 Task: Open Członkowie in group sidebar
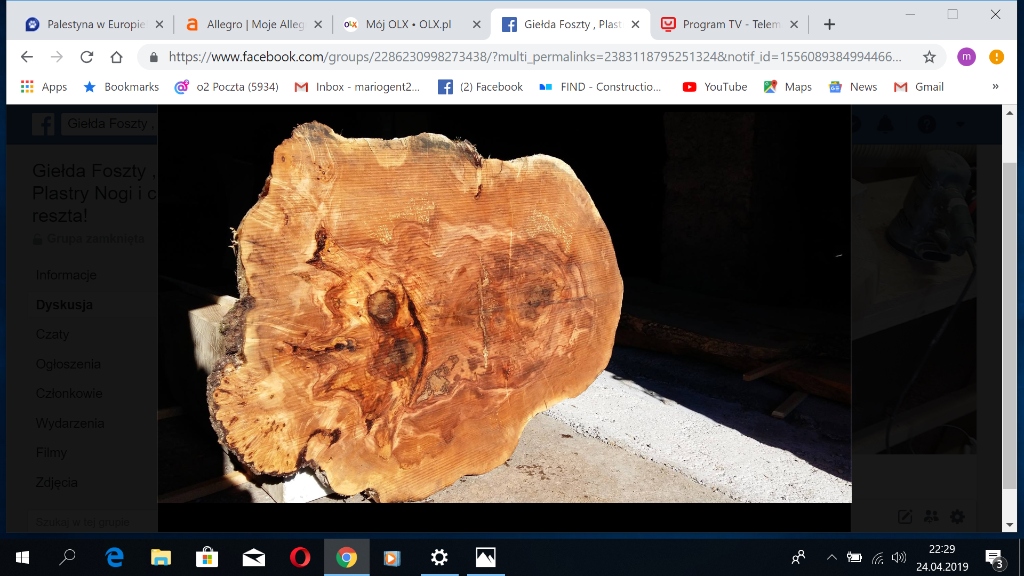point(69,393)
